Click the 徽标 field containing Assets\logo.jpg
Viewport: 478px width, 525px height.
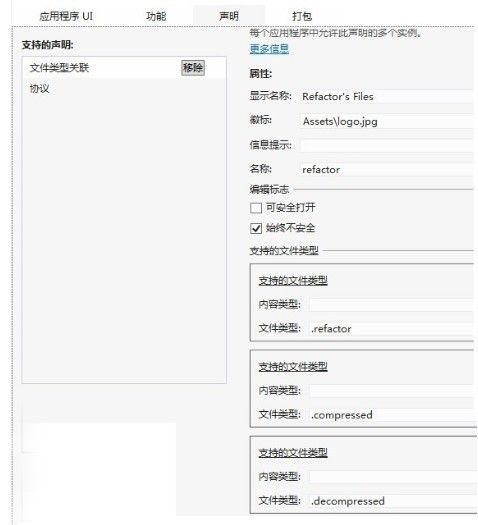[387, 121]
